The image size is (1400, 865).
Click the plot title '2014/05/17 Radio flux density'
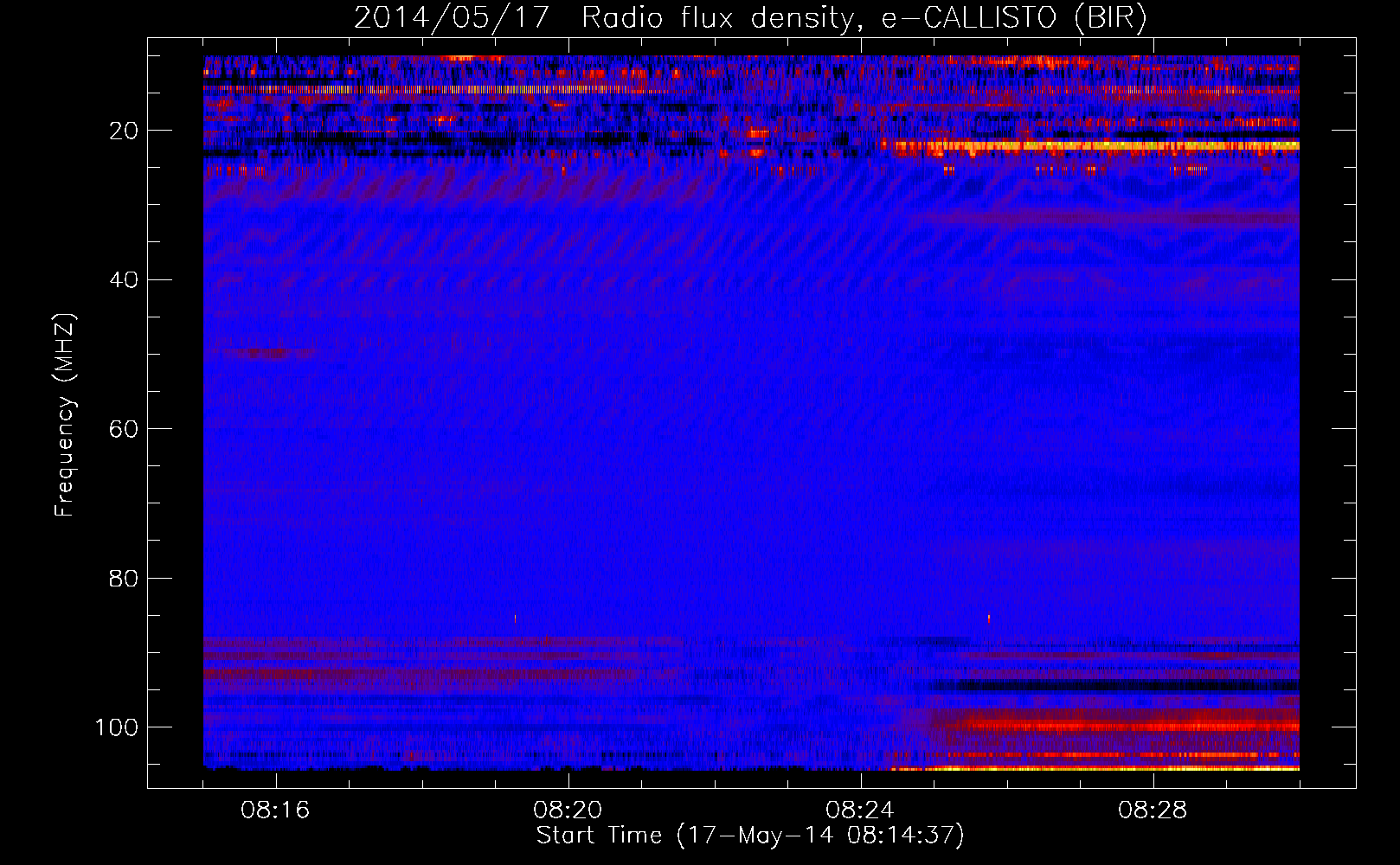click(x=603, y=18)
